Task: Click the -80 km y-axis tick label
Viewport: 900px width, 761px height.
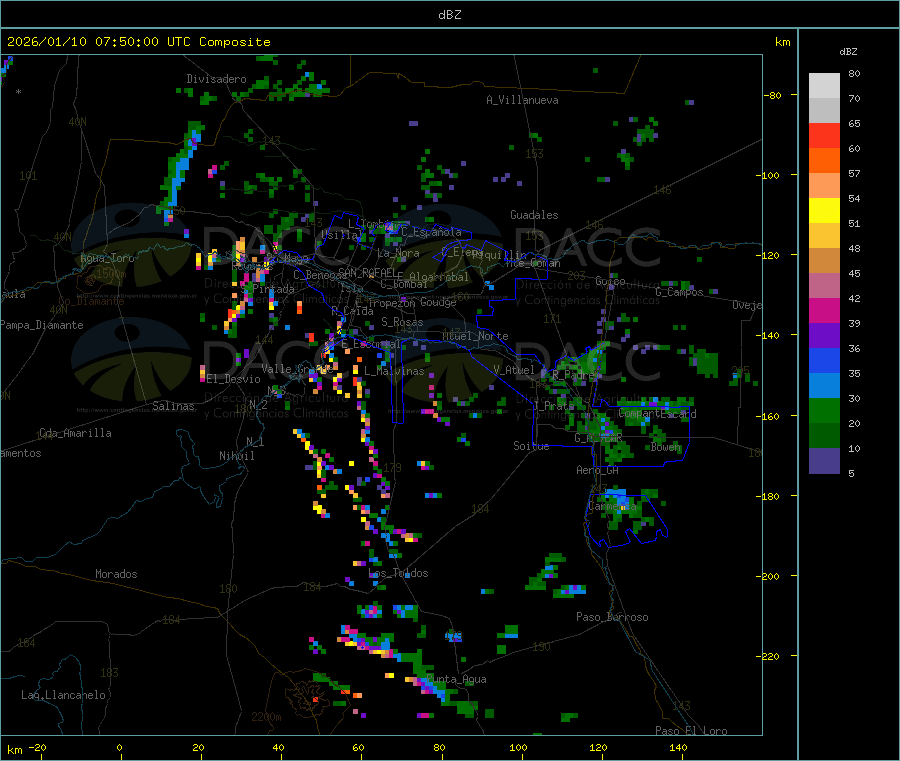Action: 773,95
